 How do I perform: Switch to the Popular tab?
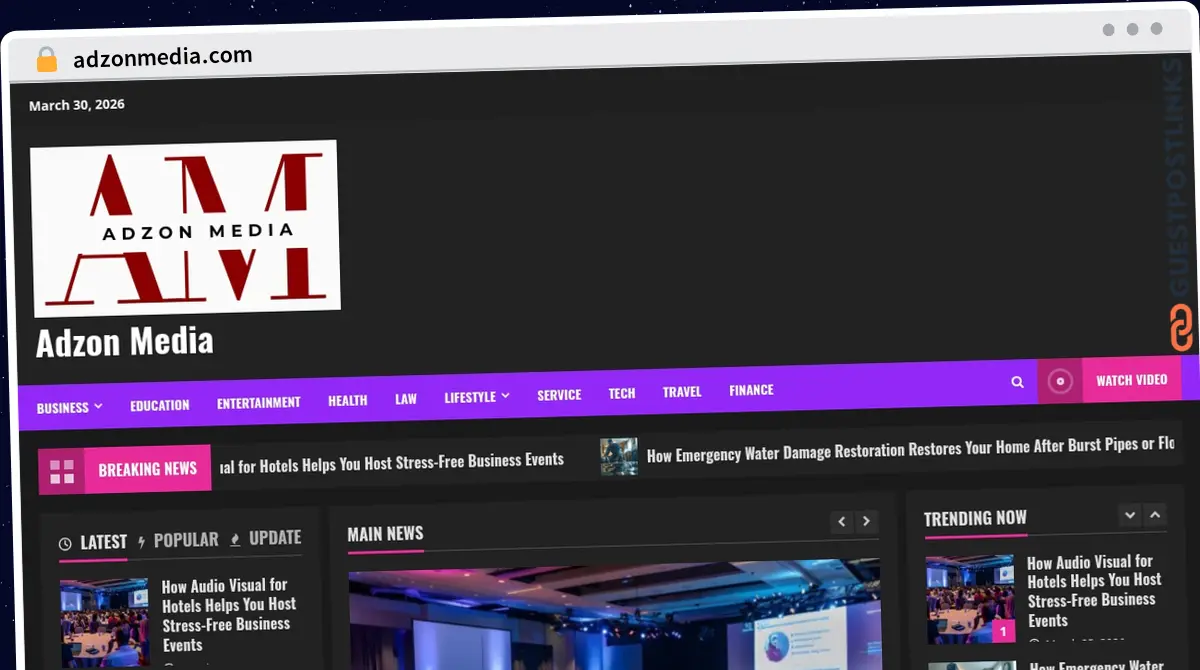coord(185,540)
